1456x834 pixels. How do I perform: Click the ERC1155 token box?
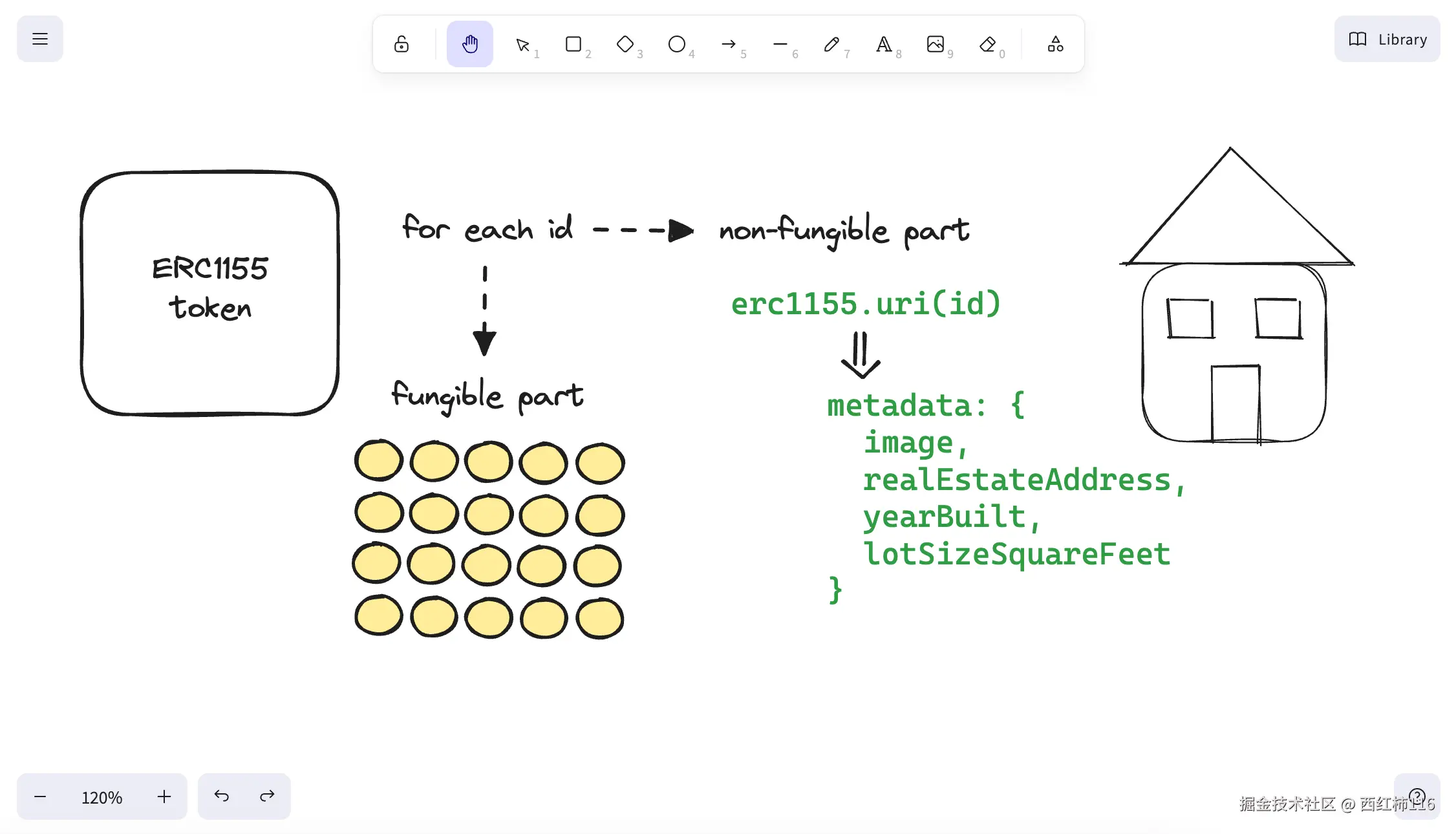pos(209,292)
